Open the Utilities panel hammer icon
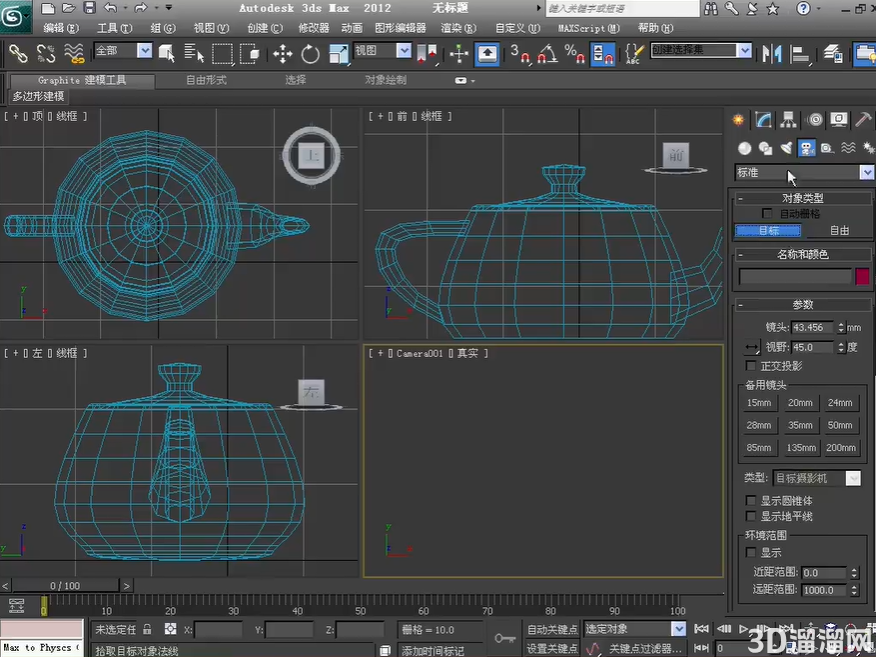Image resolution: width=876 pixels, height=657 pixels. [x=863, y=119]
